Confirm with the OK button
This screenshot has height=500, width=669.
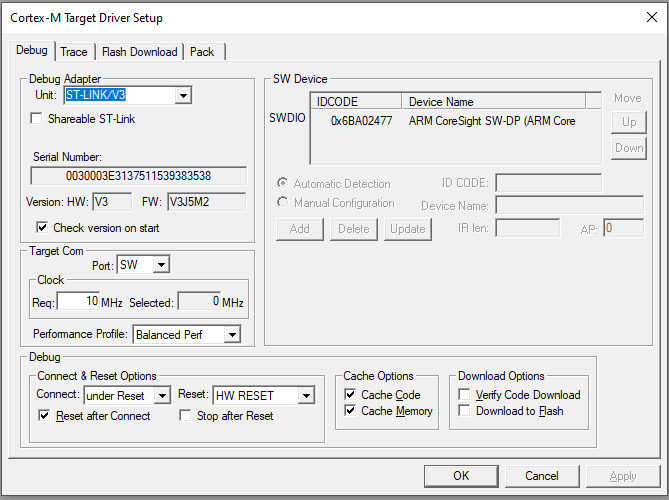point(461,476)
